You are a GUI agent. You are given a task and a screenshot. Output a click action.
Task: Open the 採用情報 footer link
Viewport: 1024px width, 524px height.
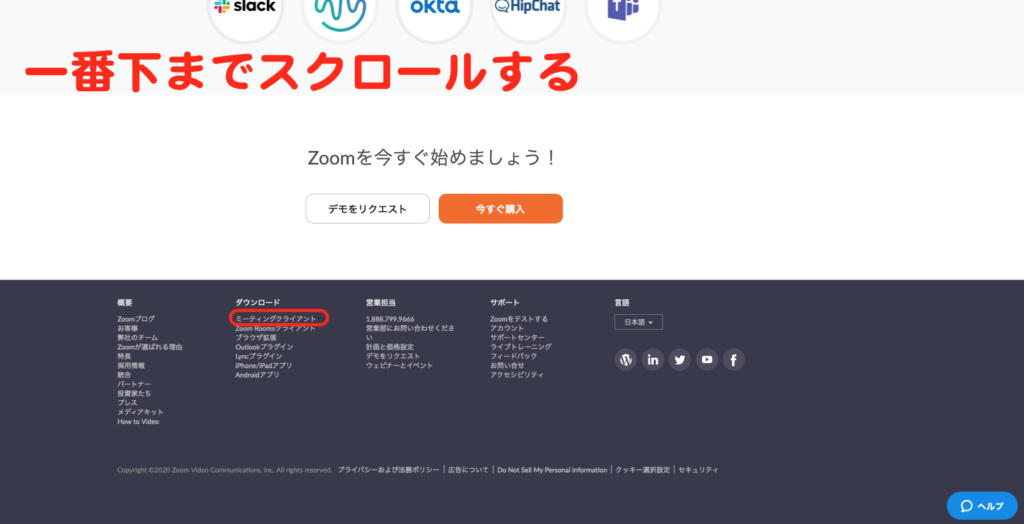[x=131, y=366]
